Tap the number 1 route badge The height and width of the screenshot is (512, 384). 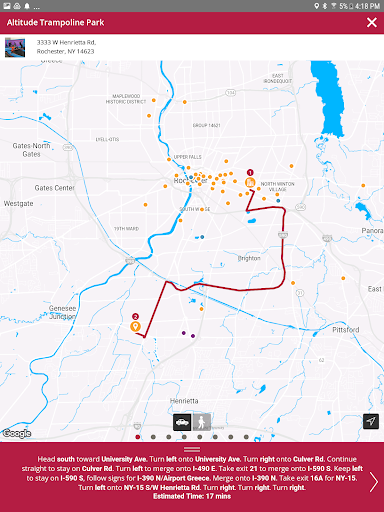click(x=250, y=172)
